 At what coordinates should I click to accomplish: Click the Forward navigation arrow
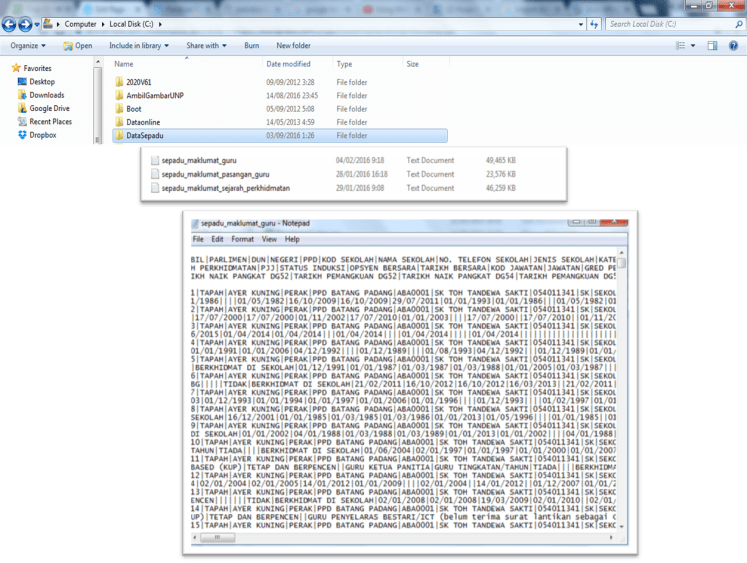click(25, 23)
